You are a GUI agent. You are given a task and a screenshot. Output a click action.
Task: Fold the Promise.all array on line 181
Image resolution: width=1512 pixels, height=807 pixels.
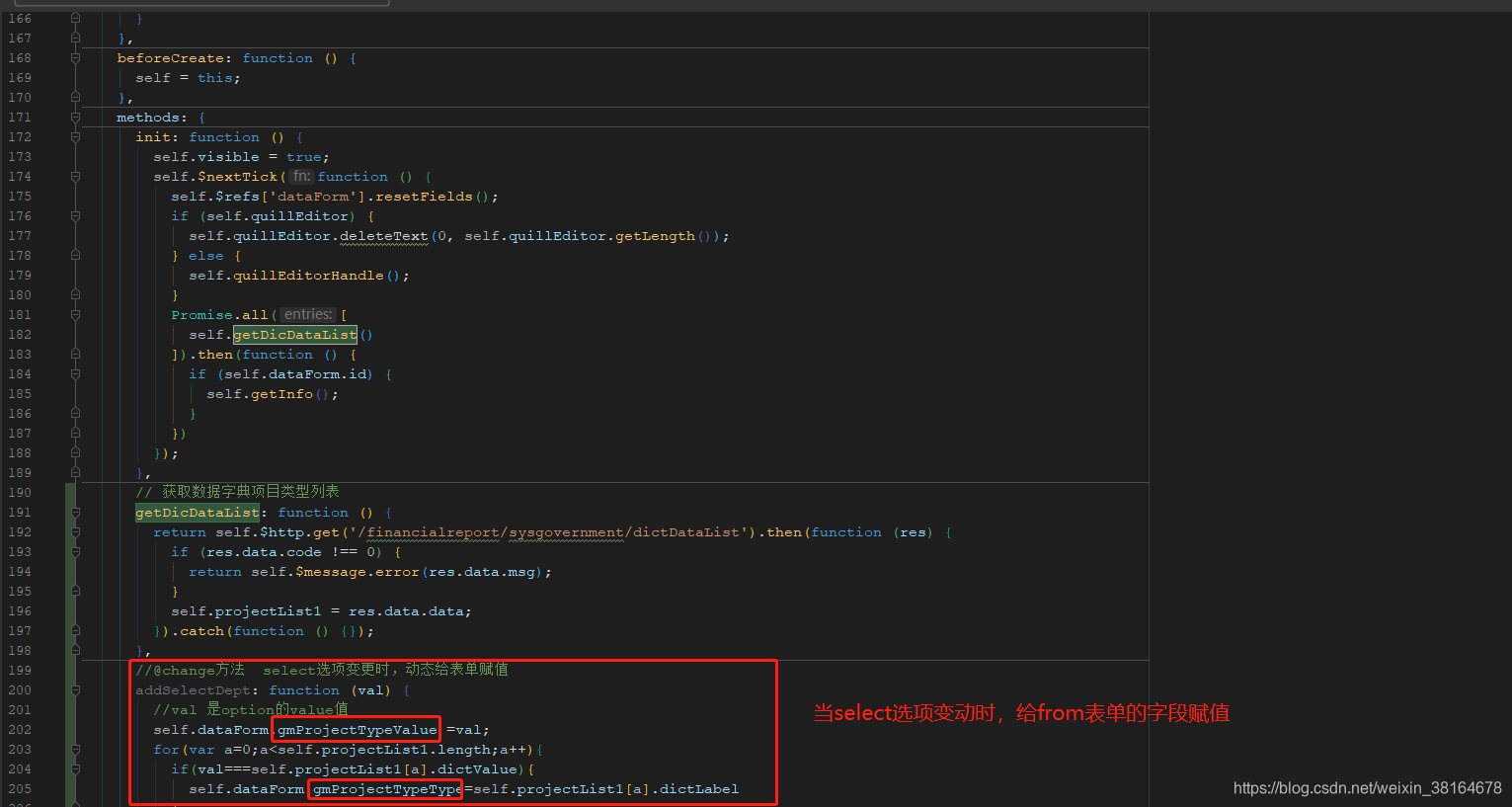tap(75, 315)
